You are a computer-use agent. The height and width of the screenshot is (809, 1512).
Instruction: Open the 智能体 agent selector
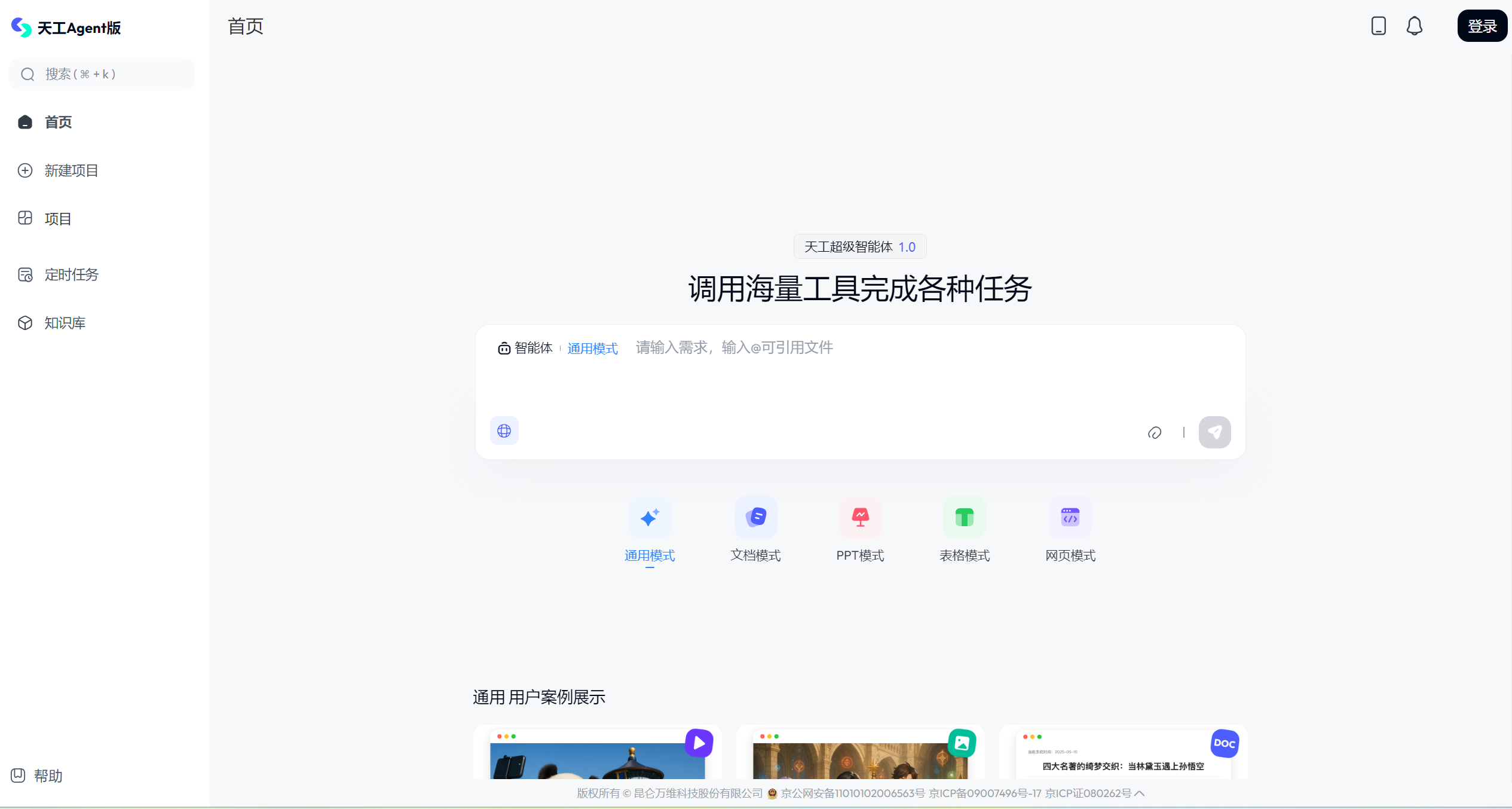click(525, 347)
